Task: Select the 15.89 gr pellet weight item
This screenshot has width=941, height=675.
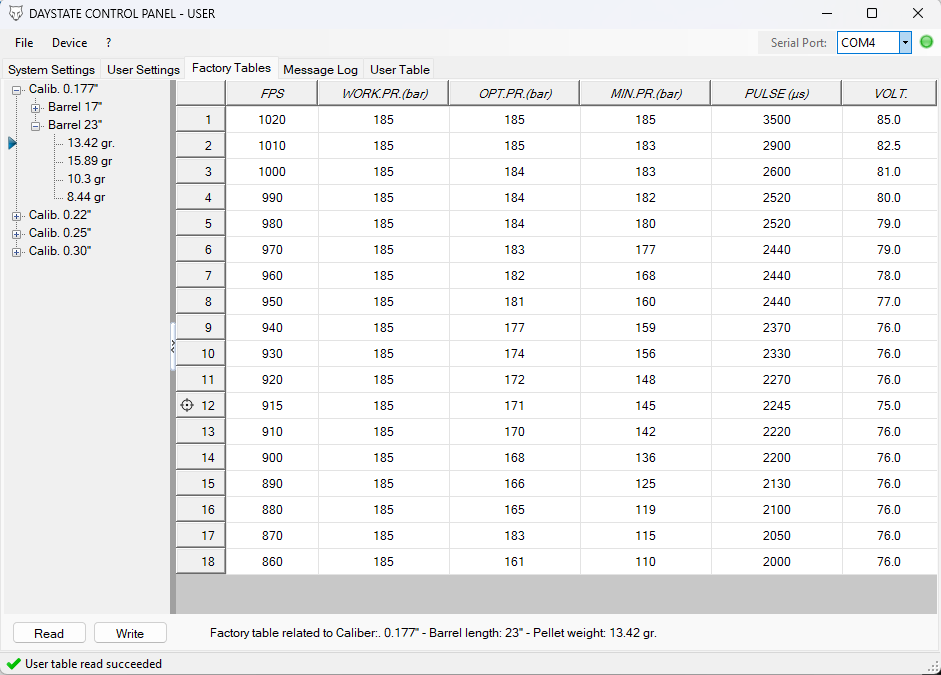Action: (x=90, y=161)
